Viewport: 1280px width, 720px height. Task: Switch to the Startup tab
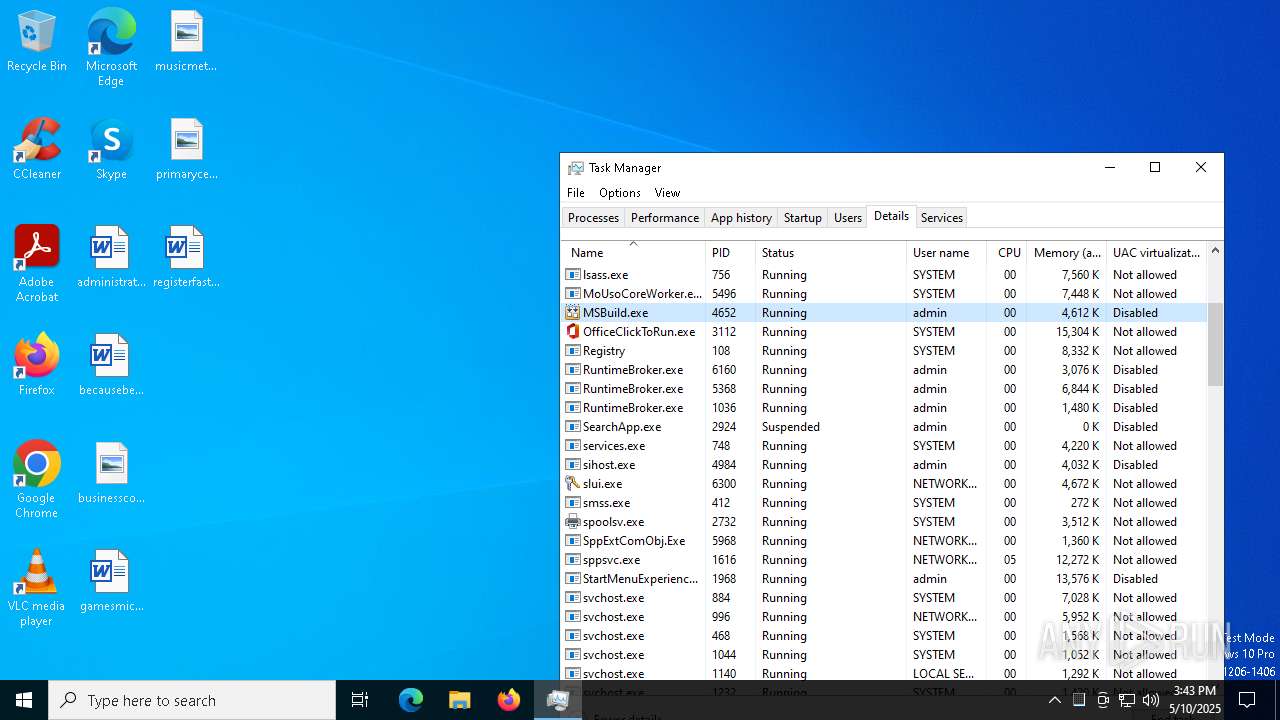(x=802, y=218)
